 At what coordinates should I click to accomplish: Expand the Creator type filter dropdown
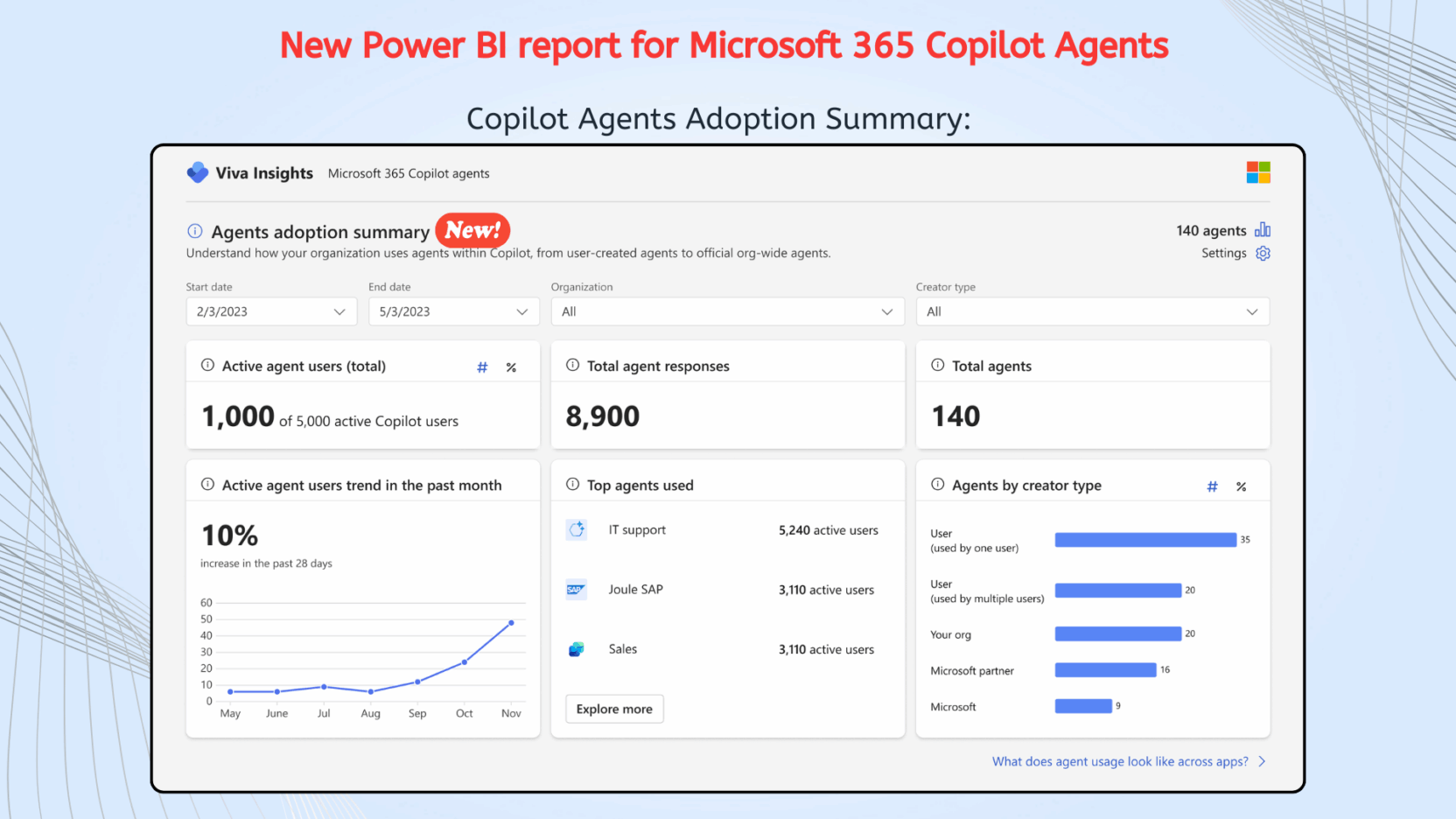coord(1093,311)
